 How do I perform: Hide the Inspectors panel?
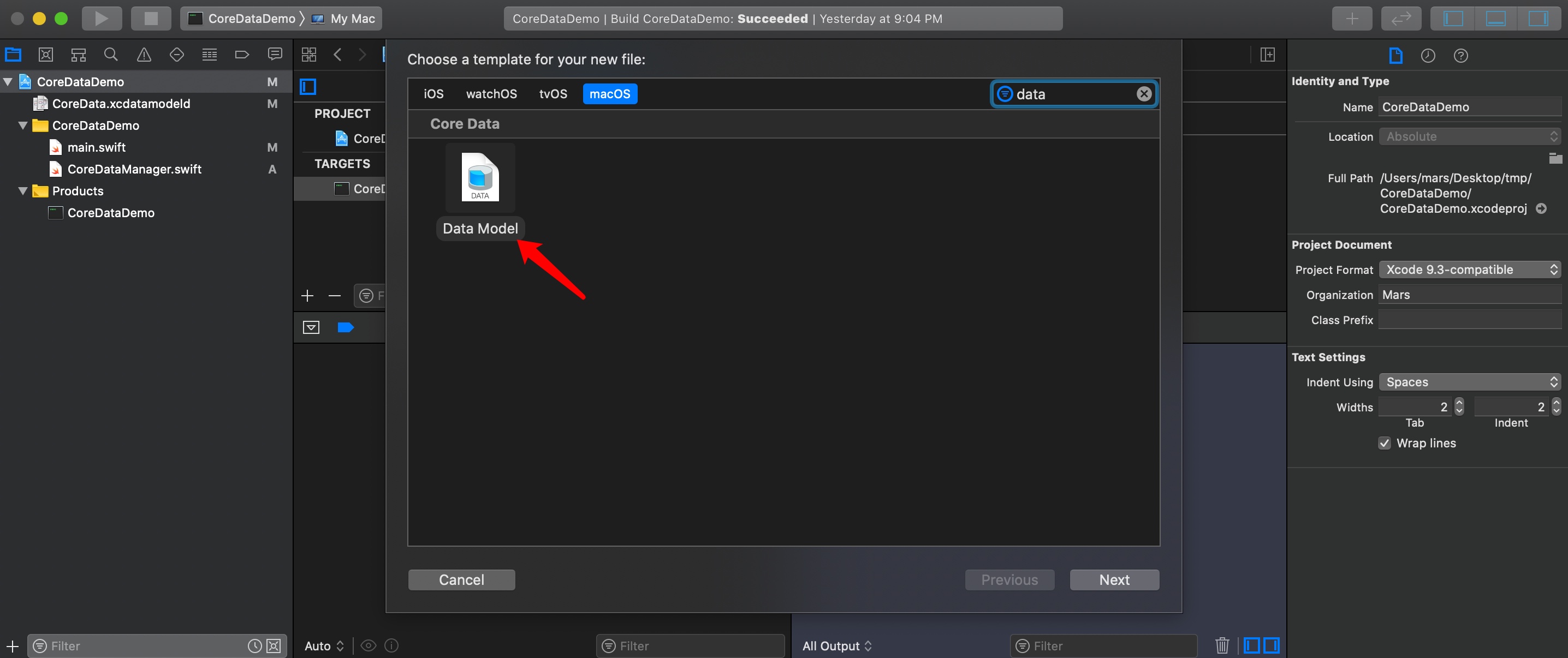pos(1538,18)
